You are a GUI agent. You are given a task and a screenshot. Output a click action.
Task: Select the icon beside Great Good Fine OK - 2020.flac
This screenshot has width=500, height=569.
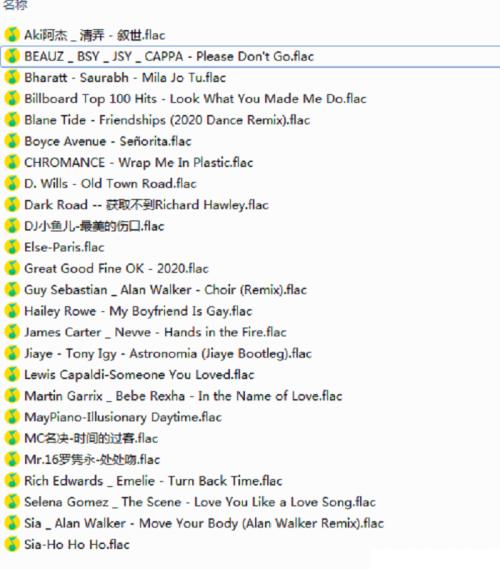coord(12,269)
